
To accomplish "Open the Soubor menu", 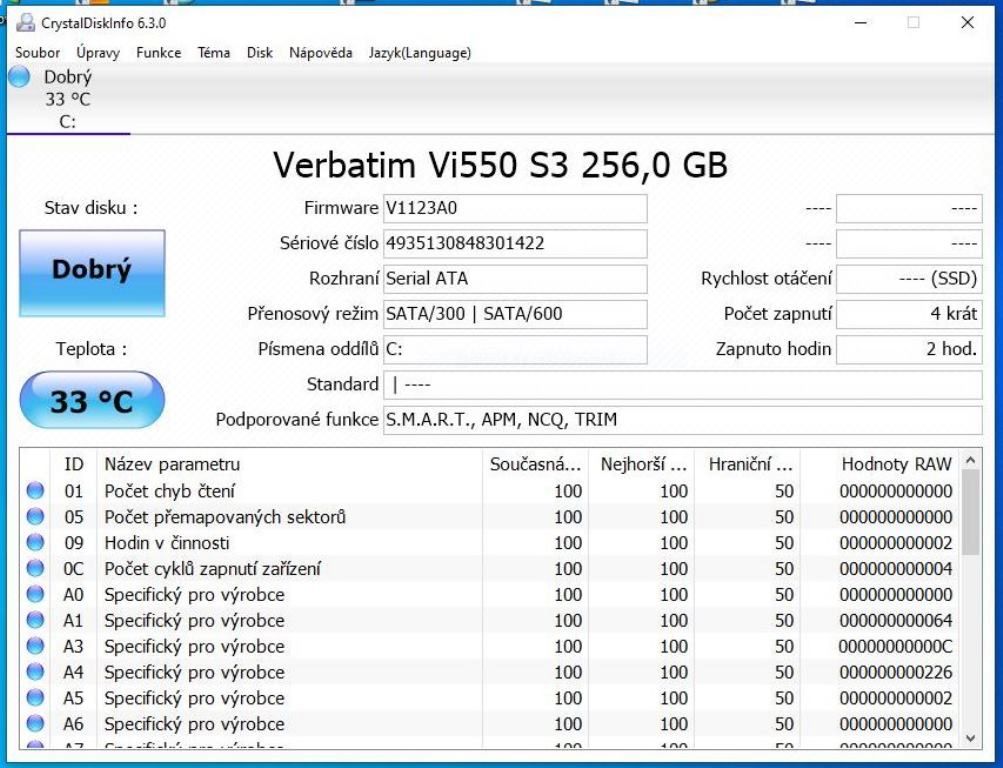I will tap(38, 53).
